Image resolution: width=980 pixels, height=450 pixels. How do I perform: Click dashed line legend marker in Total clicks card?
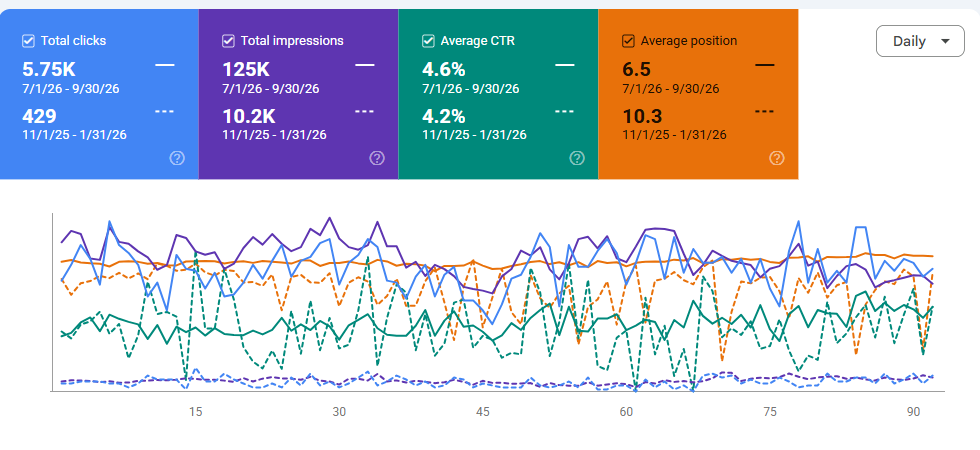[x=165, y=112]
